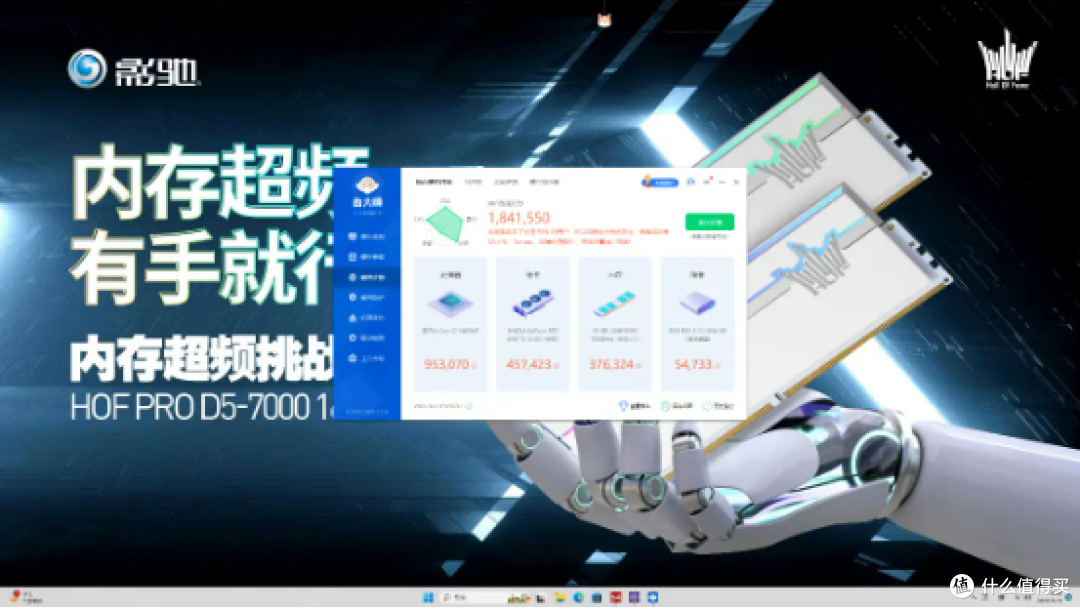This screenshot has width=1080, height=609.
Task: Open the hard disk illustration
Action: tap(697, 303)
